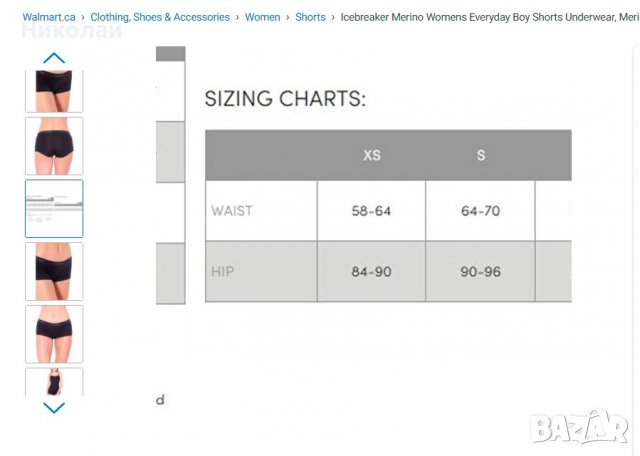Select thumbnail directly above sizing chart thumbnail
Image resolution: width=640 pixels, height=456 pixels.
coord(54,146)
